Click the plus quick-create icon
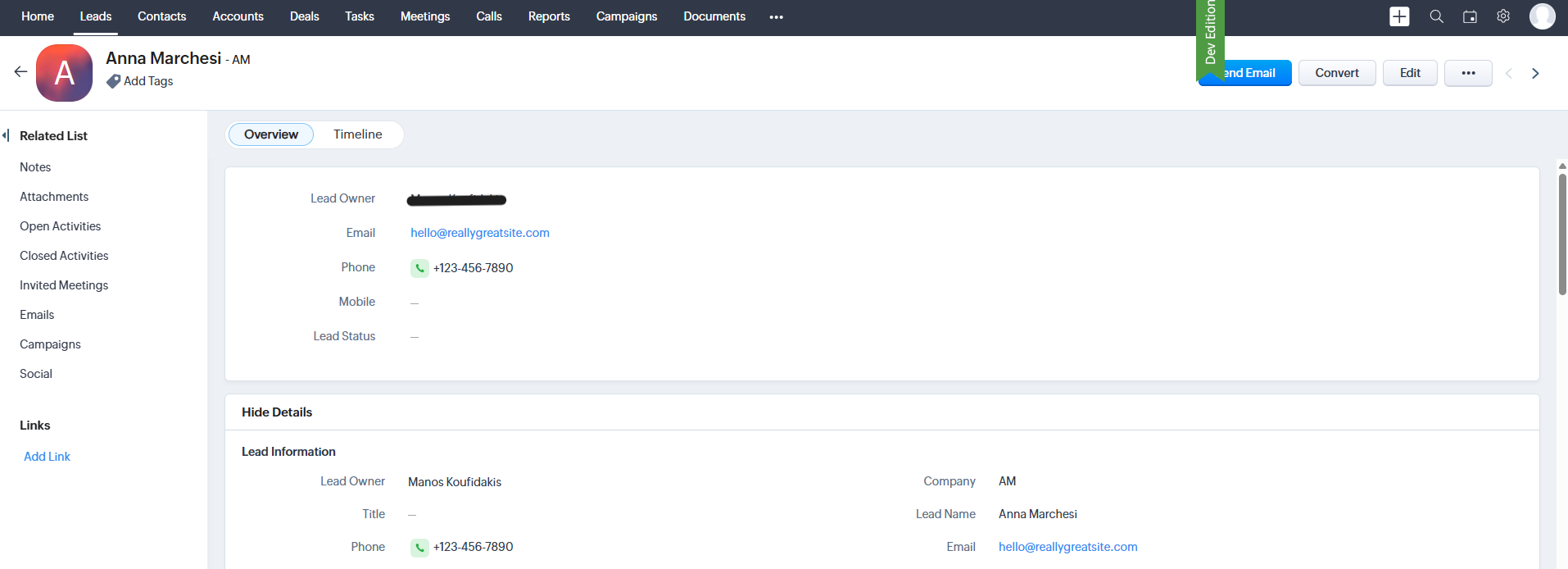Screen dimensions: 1568x569 (1399, 16)
